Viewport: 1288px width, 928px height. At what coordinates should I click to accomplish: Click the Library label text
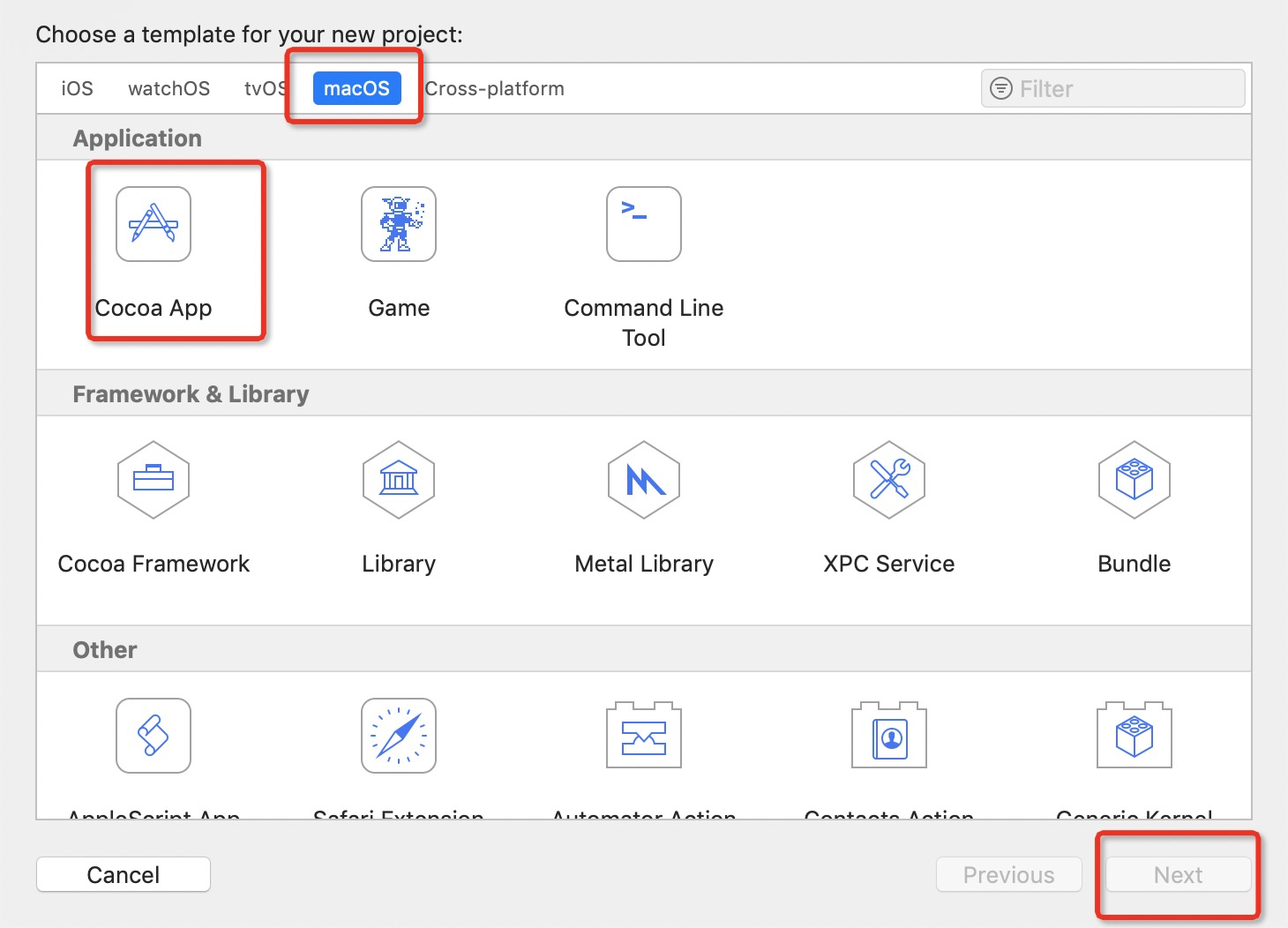(x=399, y=564)
